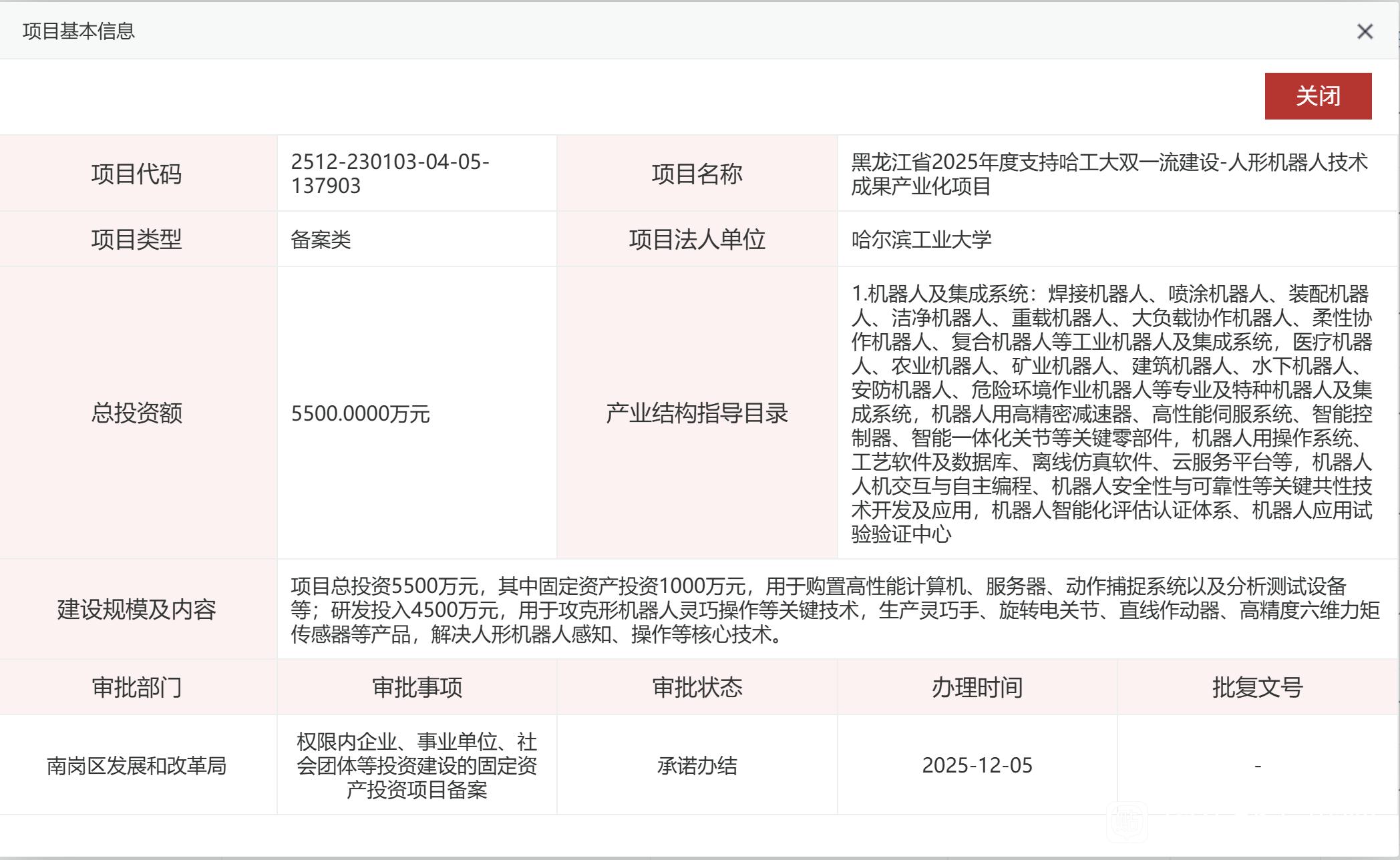This screenshot has height=860, width=1400.
Task: Click the 哈尔滨工业大学 legal entity value
Action: point(921,240)
